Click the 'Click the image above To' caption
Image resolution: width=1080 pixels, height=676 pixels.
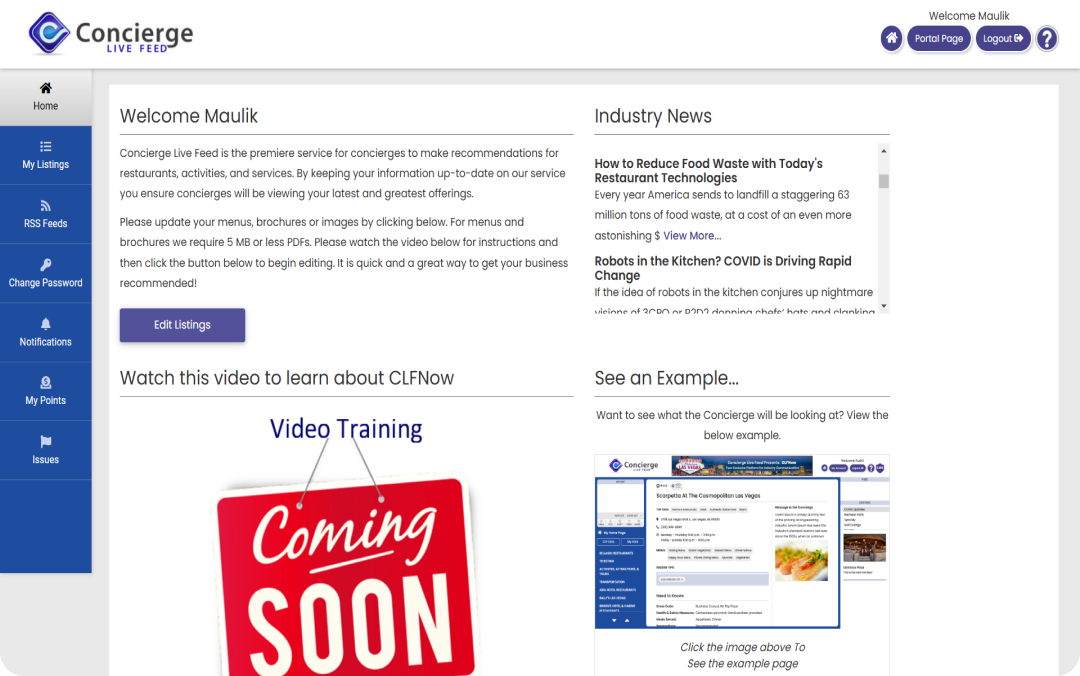tap(742, 647)
